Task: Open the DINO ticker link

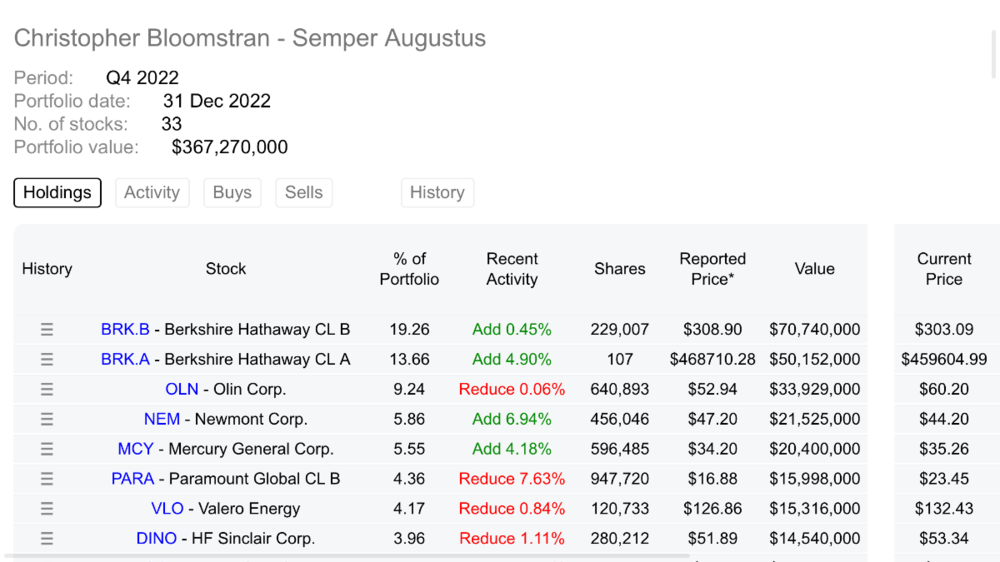Action: [156, 538]
